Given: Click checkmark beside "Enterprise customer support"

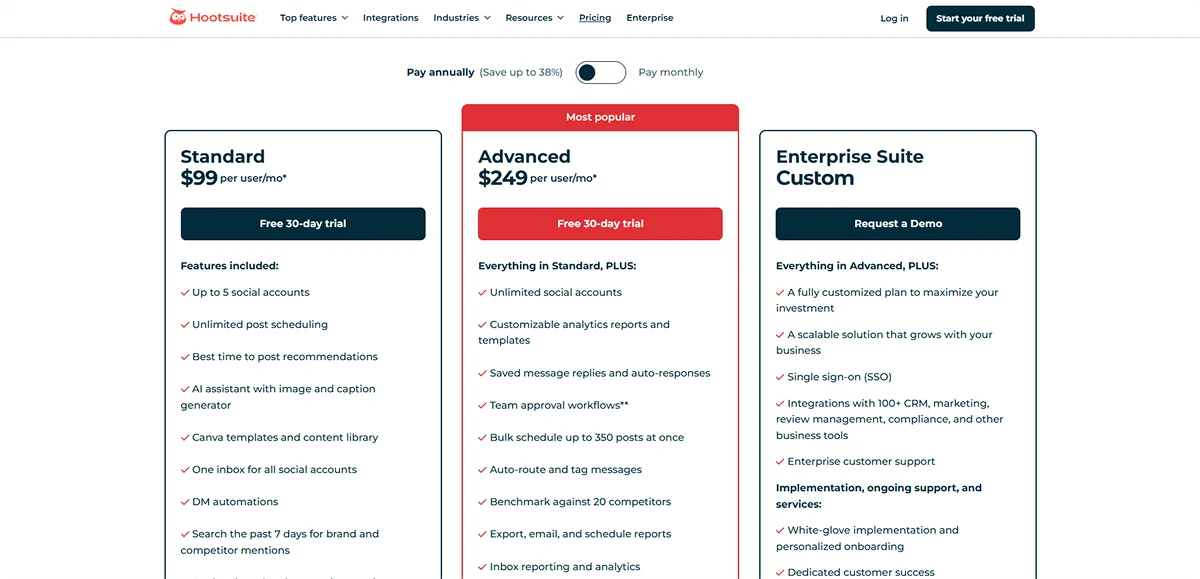Looking at the screenshot, I should [x=779, y=461].
